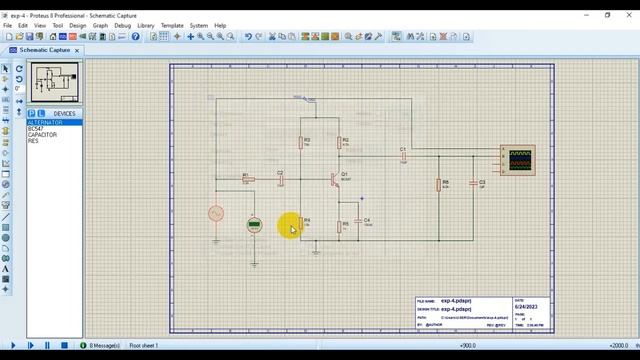Select the 2D Graphics Box tool
This screenshot has height=360, width=640.
click(x=5, y=227)
